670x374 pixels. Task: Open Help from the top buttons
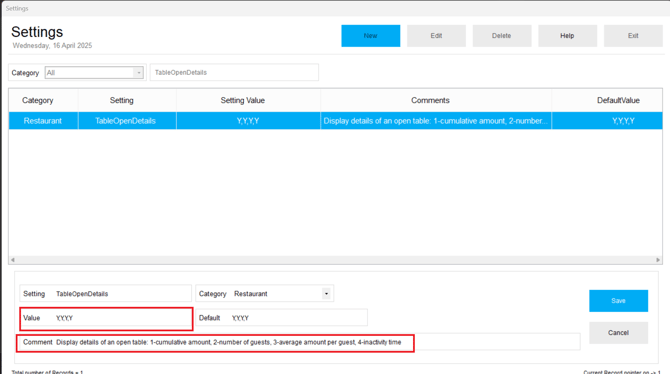(x=567, y=36)
